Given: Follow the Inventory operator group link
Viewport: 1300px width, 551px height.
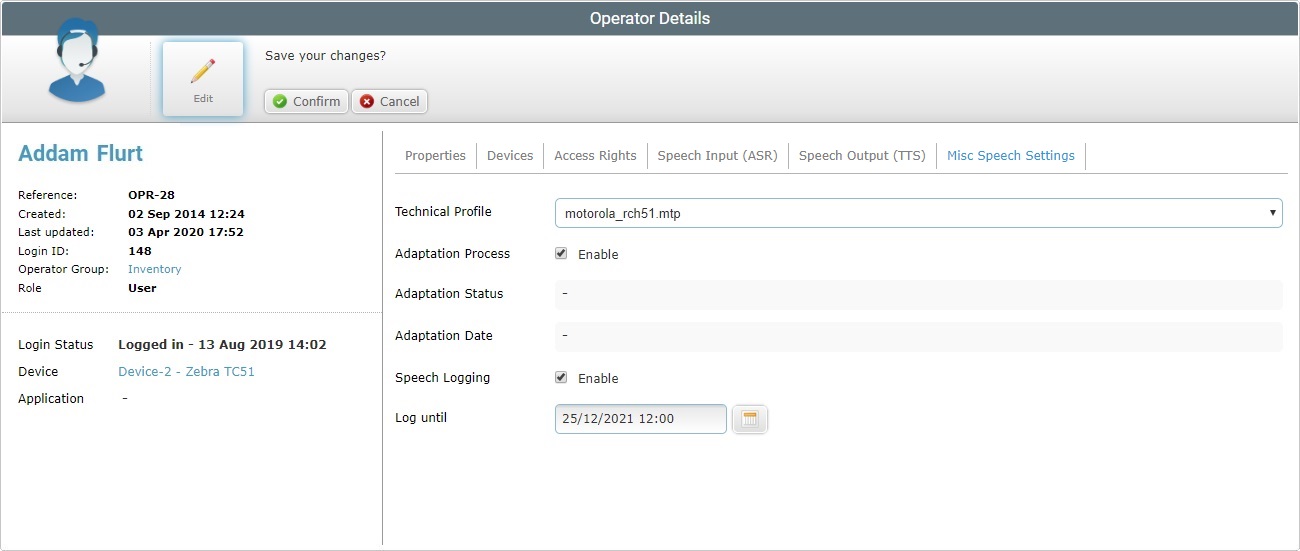Looking at the screenshot, I should tap(155, 270).
